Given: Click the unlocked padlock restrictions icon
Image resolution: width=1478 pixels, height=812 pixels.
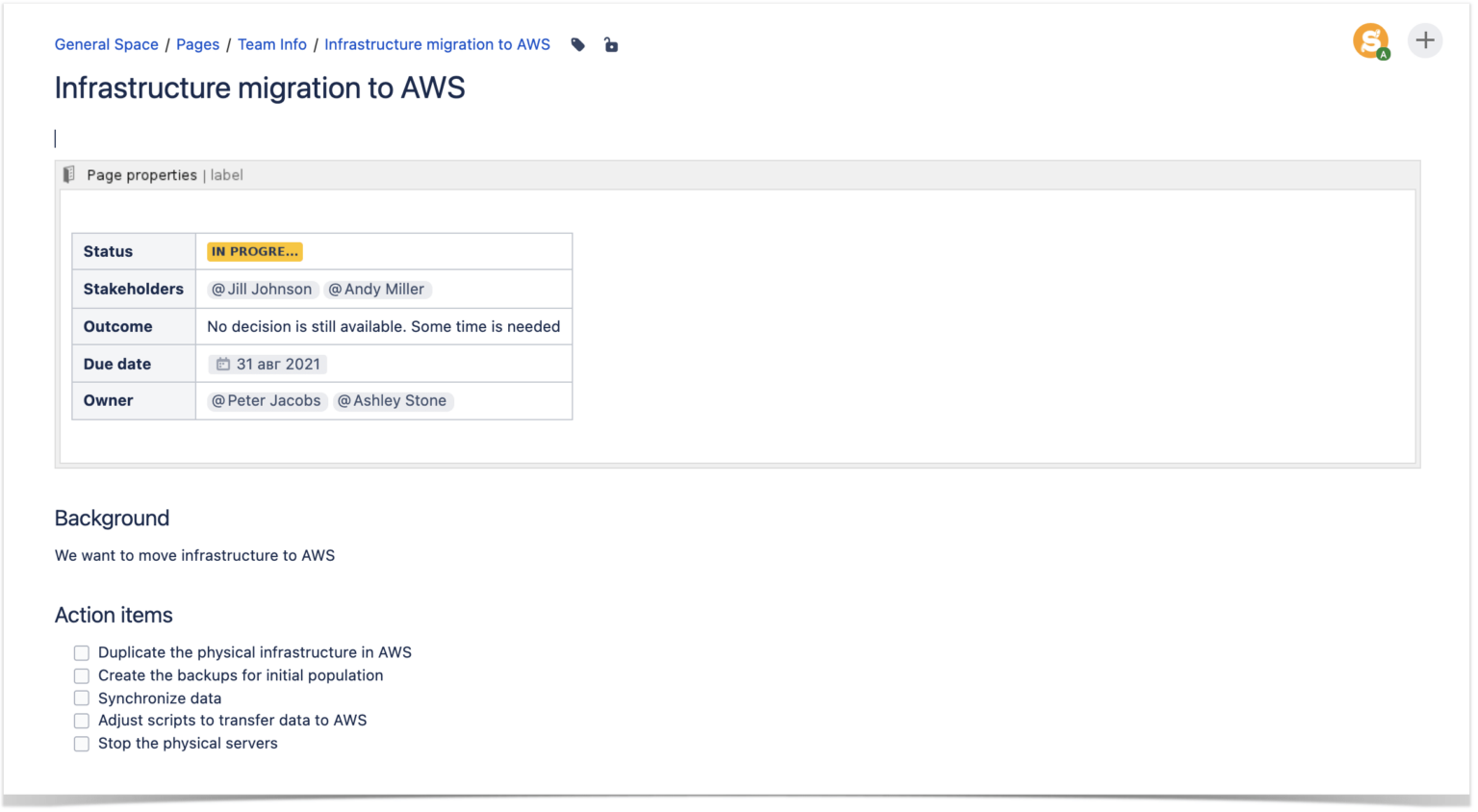Looking at the screenshot, I should point(612,44).
